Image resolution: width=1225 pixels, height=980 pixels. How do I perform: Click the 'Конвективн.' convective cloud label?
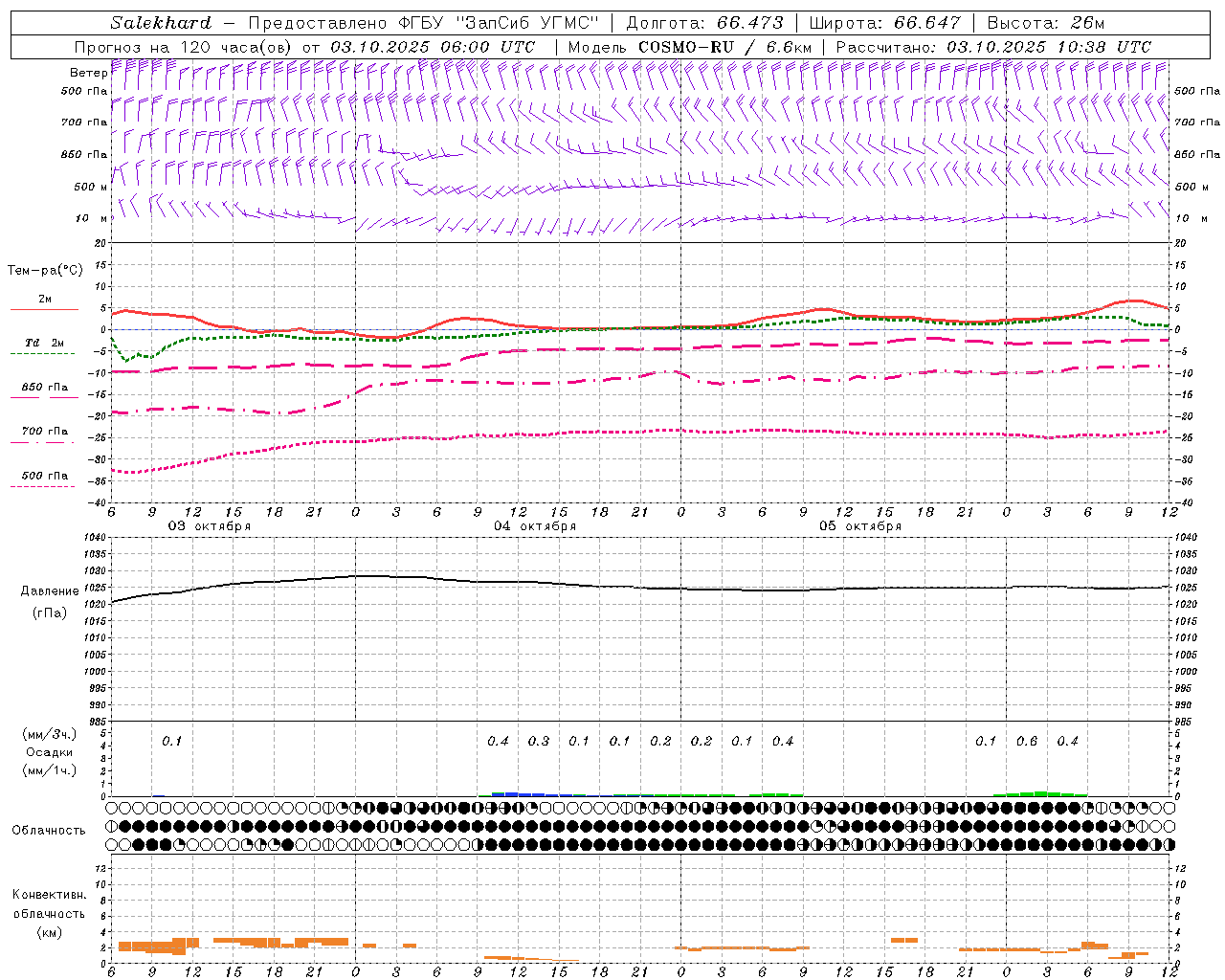tap(50, 895)
